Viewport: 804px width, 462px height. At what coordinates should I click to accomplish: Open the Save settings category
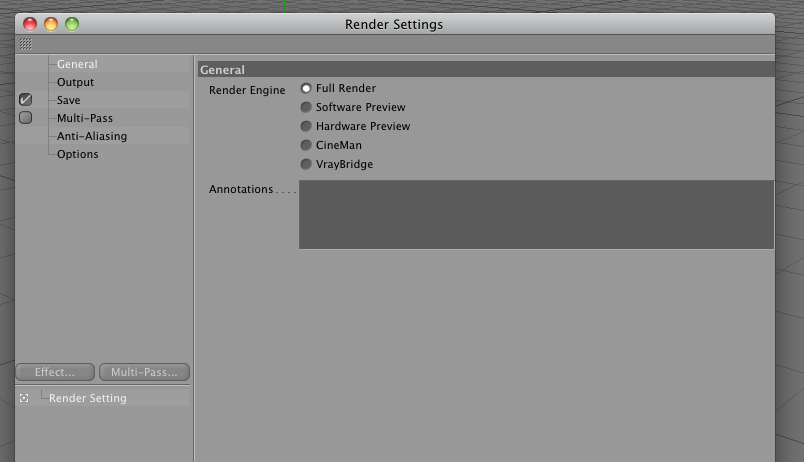click(68, 100)
